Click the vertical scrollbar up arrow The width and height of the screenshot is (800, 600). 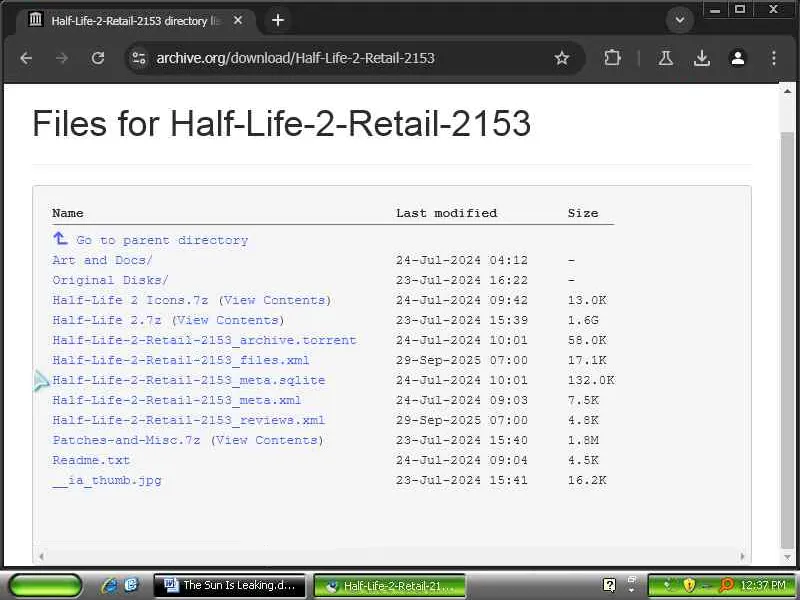(x=787, y=91)
